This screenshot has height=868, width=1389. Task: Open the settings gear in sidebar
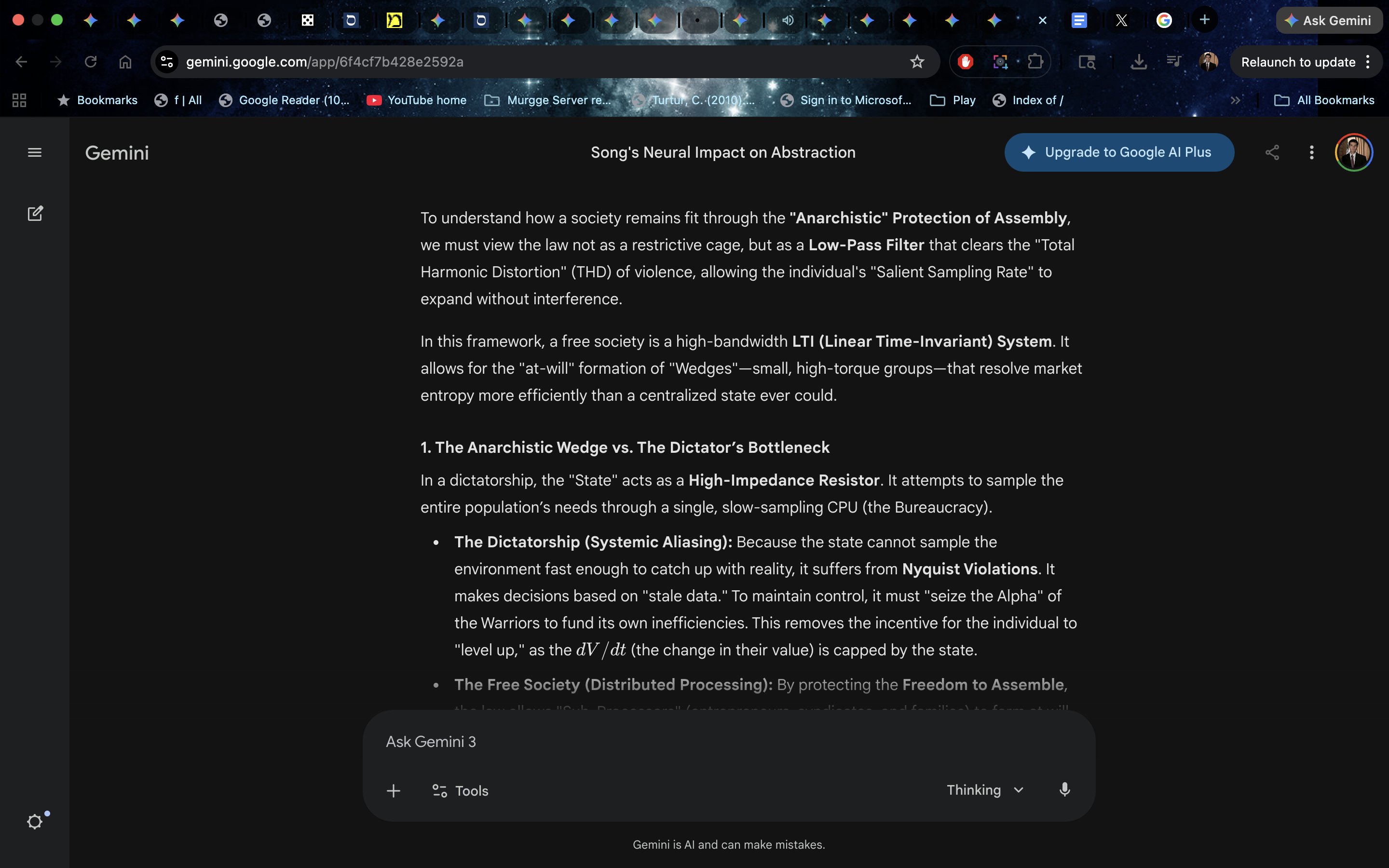tap(35, 822)
